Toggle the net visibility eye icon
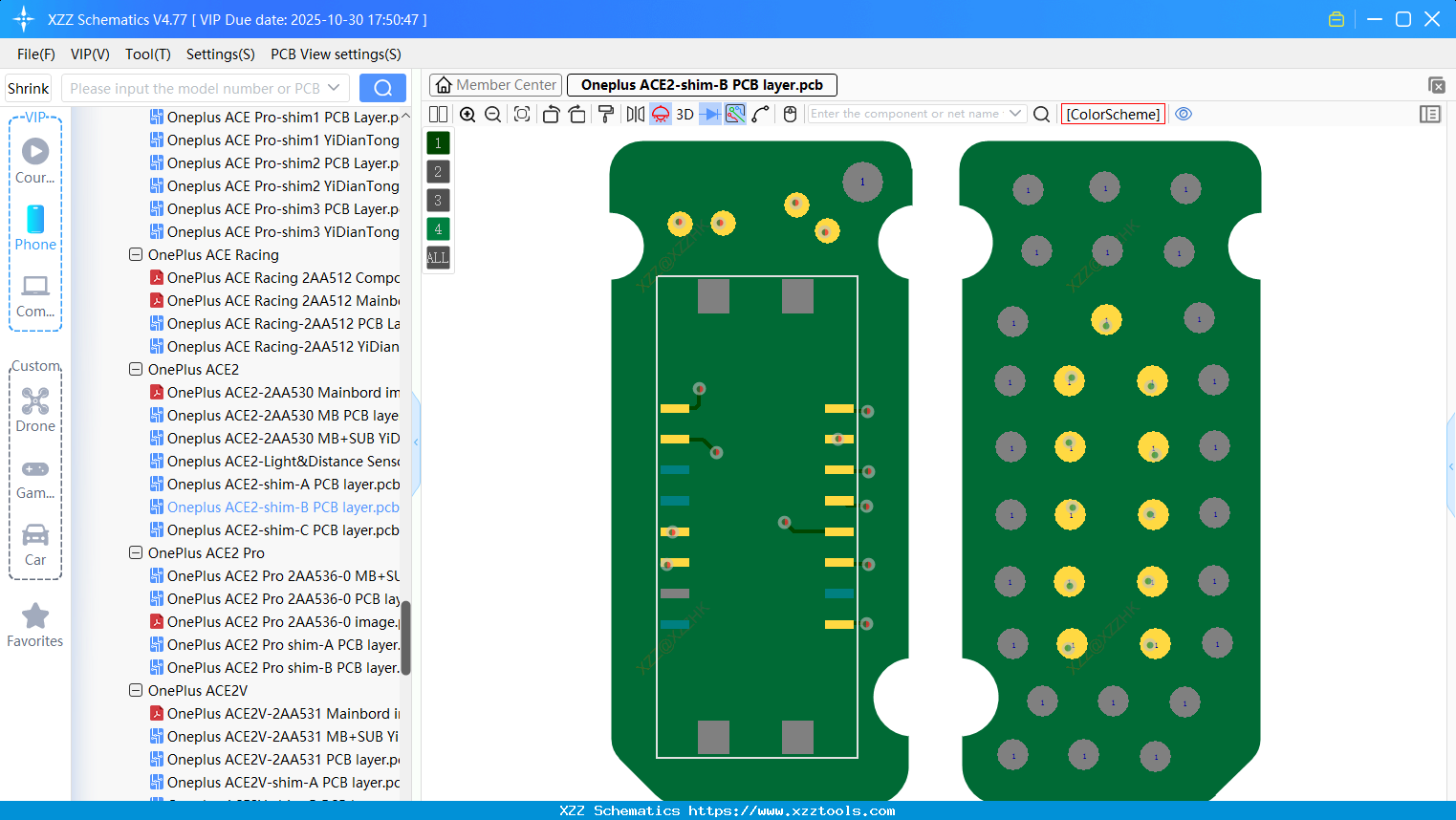 coord(1184,114)
